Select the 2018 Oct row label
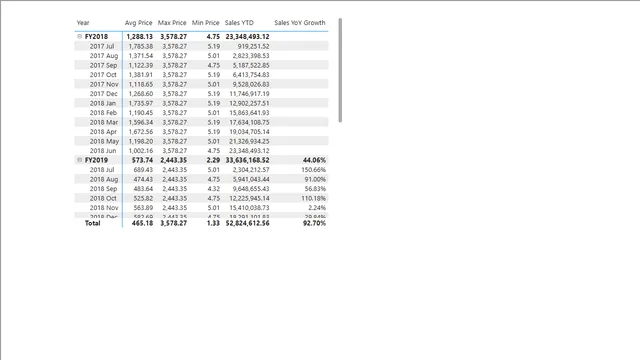Screen dimensions: 640x360 coord(103,198)
